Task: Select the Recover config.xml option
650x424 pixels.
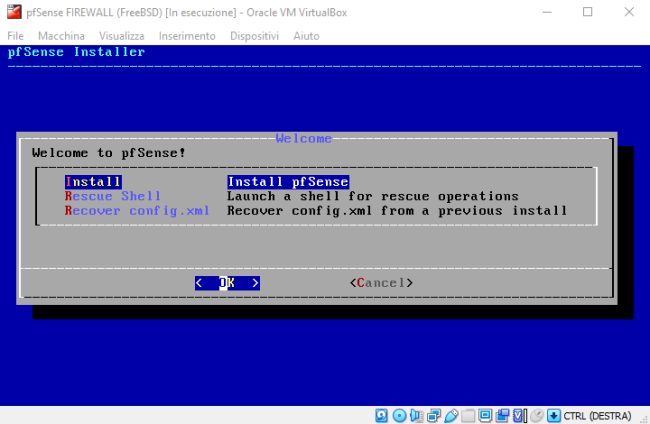Action: [x=137, y=211]
